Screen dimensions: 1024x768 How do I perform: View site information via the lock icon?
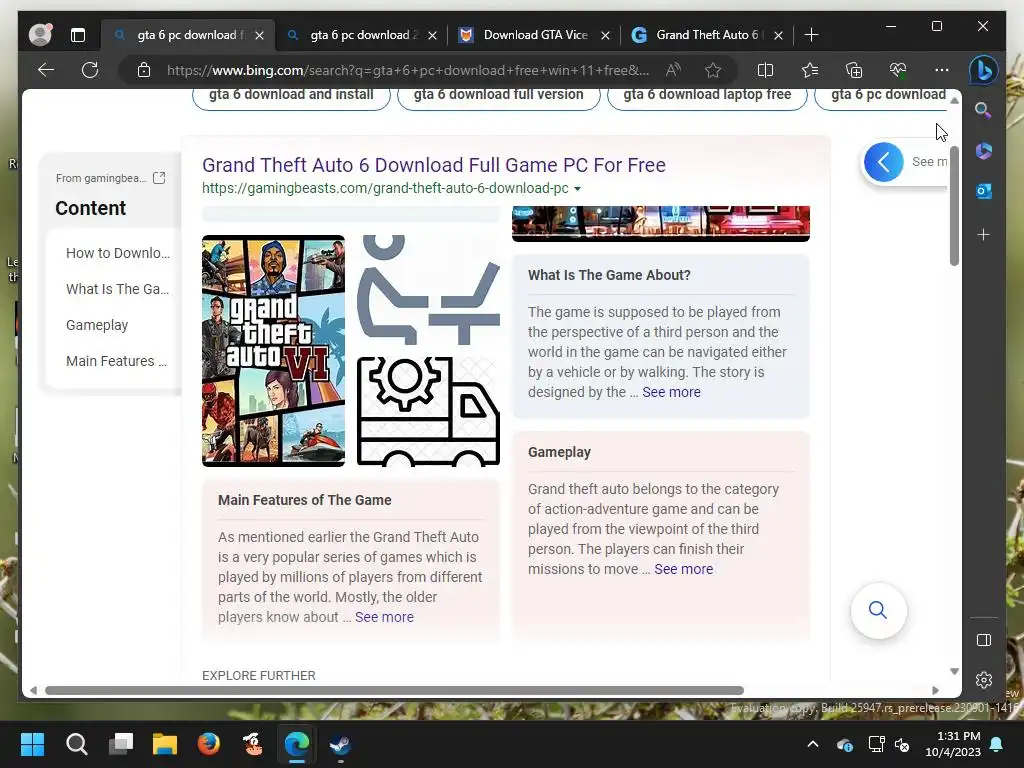(x=144, y=70)
